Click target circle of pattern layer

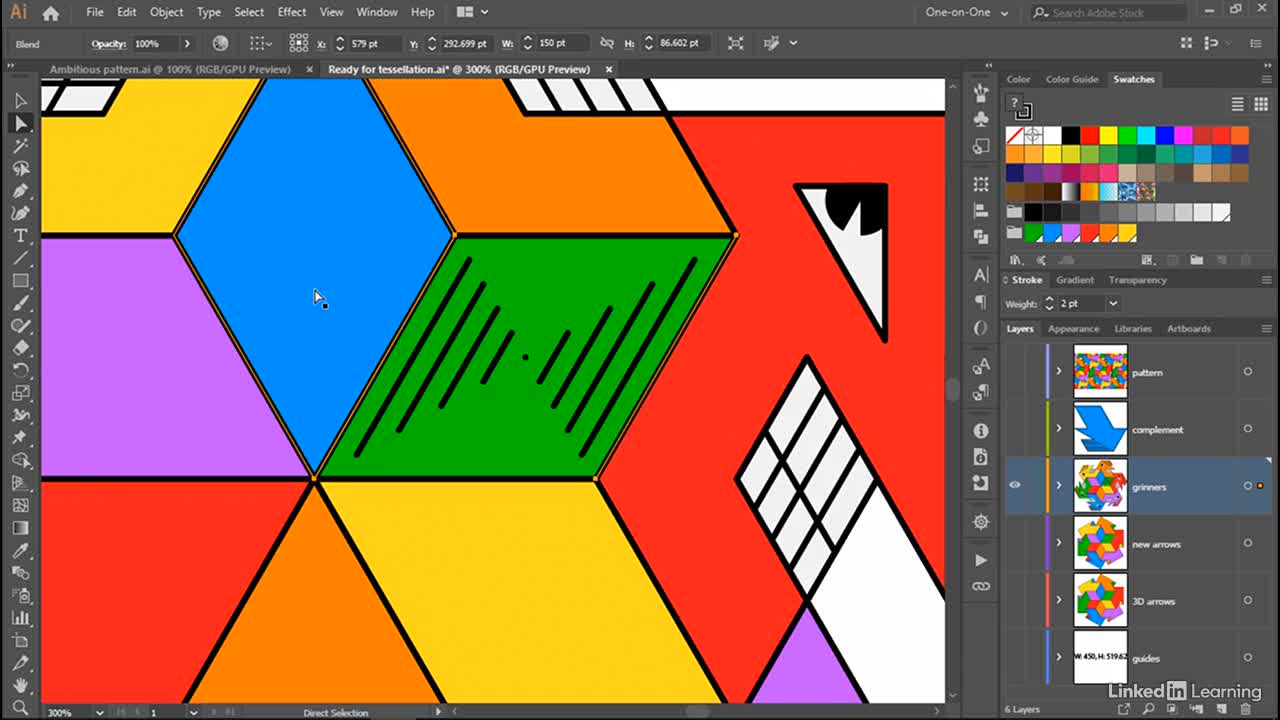click(x=1248, y=372)
